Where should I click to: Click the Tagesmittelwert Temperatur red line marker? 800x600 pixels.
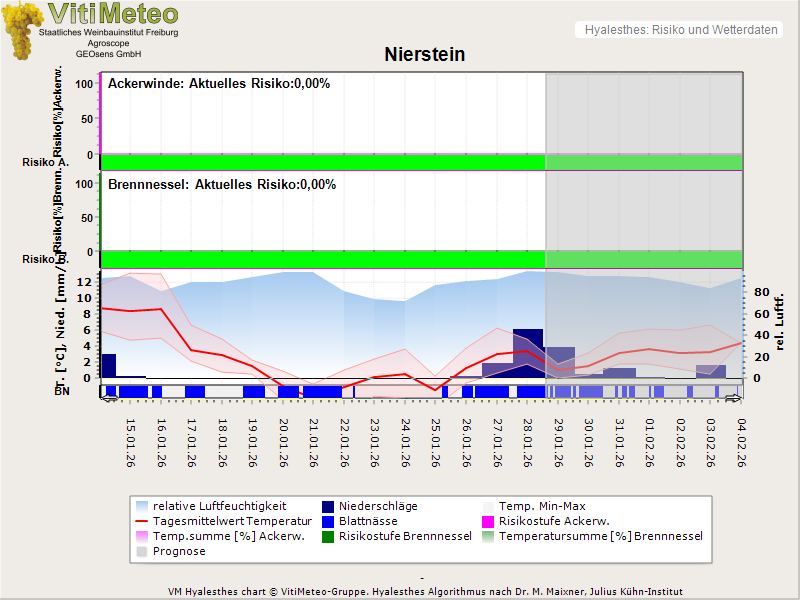[141, 521]
